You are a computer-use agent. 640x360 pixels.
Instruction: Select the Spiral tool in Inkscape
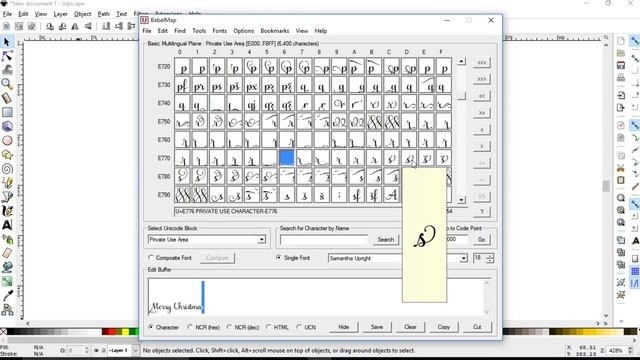point(7,169)
